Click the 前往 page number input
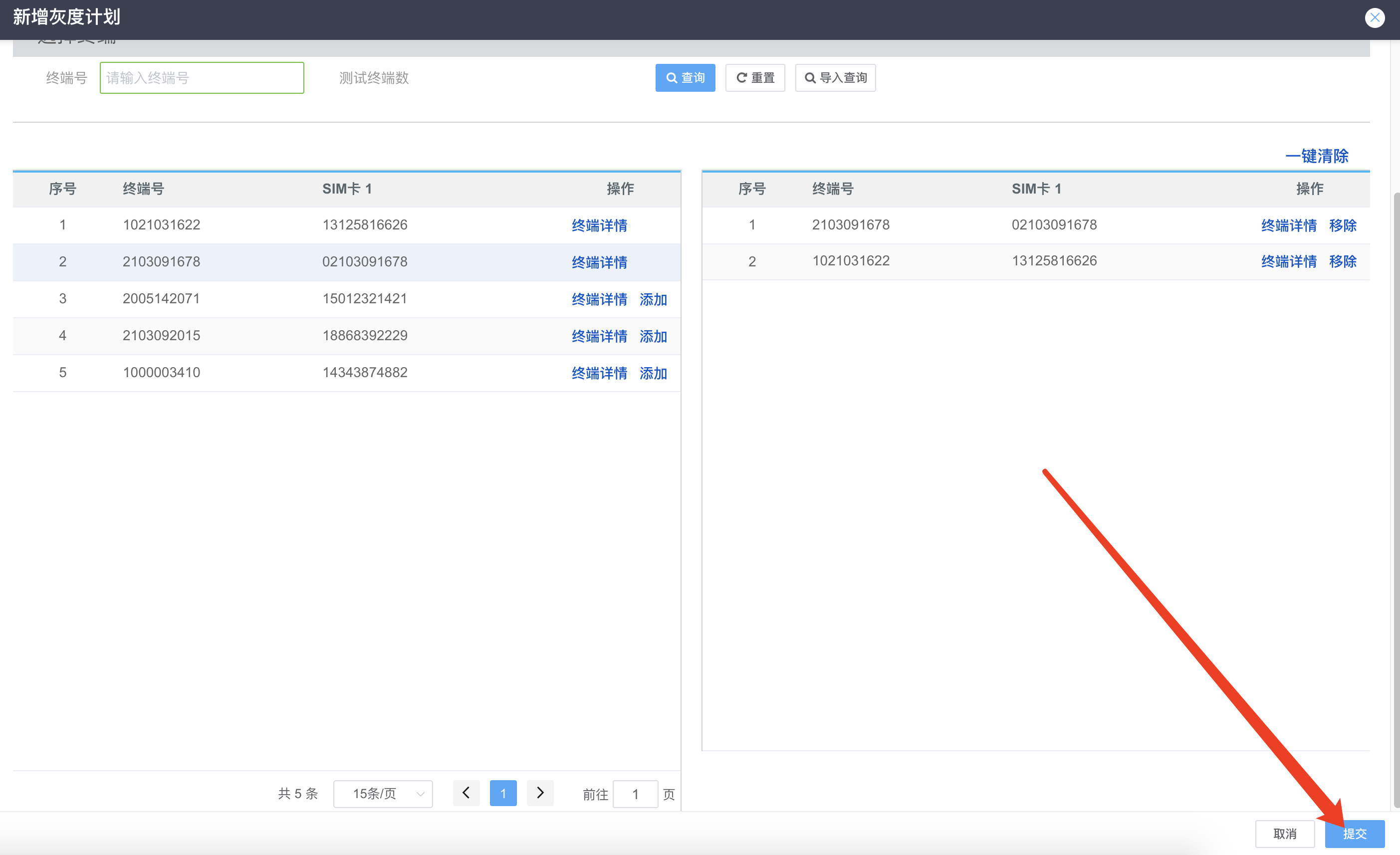Image resolution: width=1400 pixels, height=855 pixels. coord(635,794)
